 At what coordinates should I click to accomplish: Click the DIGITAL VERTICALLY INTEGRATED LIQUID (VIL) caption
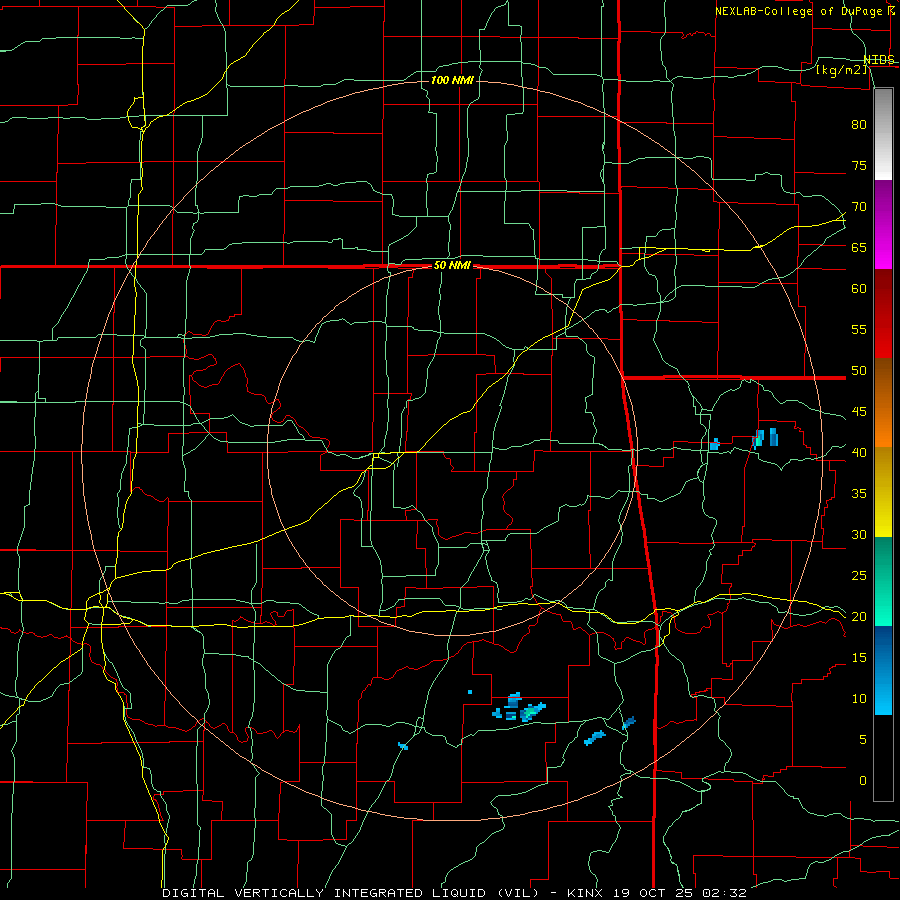coord(350,893)
